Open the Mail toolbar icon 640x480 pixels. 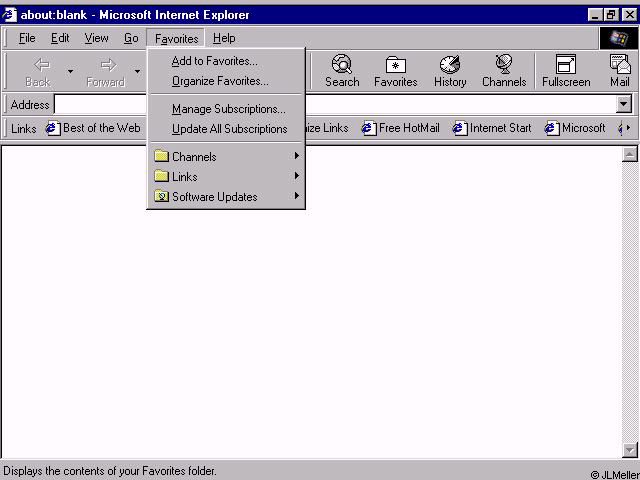pyautogui.click(x=620, y=71)
